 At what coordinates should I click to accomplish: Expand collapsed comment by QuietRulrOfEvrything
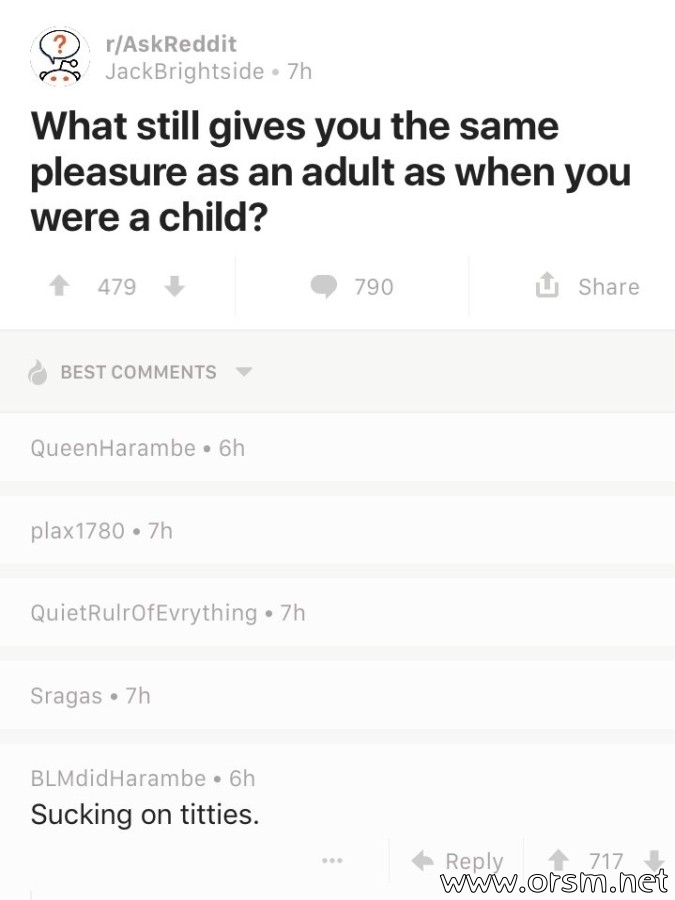(338, 613)
